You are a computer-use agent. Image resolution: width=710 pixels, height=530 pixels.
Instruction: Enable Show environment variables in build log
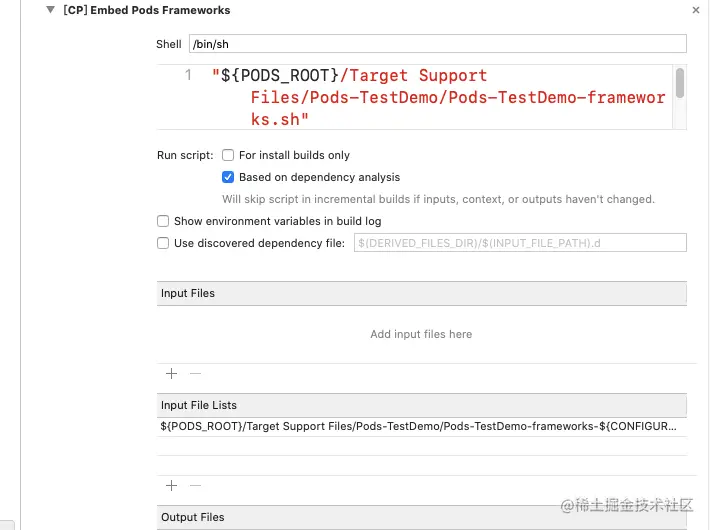(163, 221)
